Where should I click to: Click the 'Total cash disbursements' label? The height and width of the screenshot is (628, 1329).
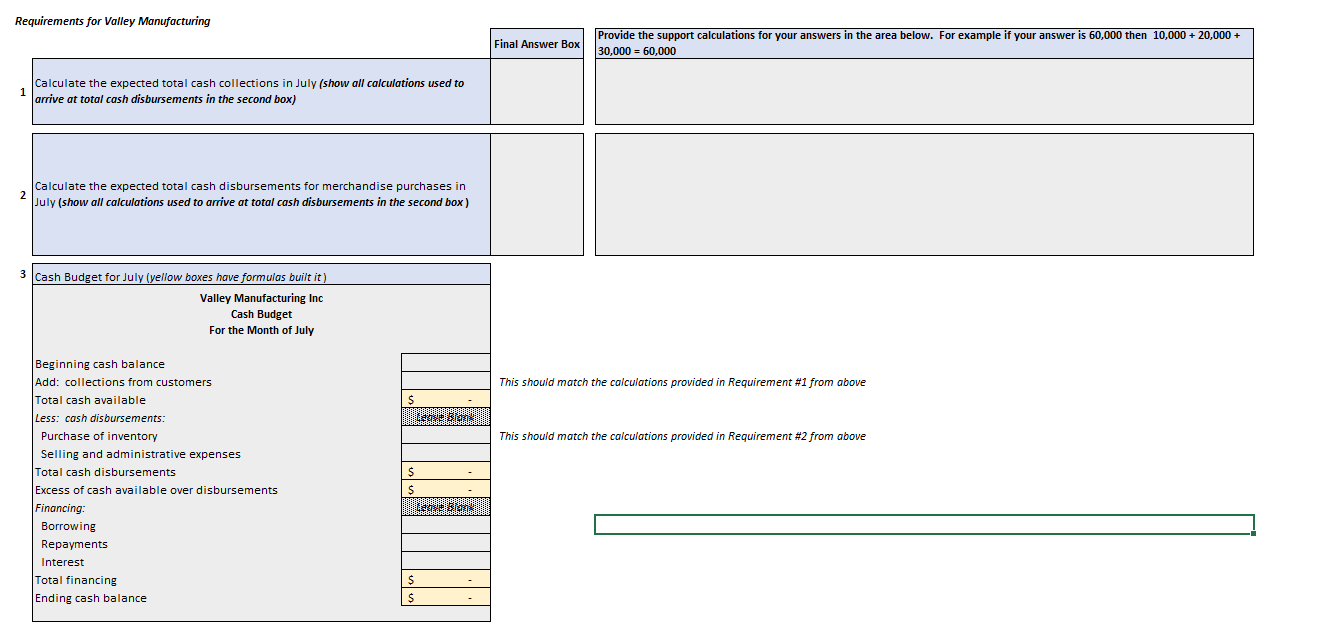pos(105,472)
